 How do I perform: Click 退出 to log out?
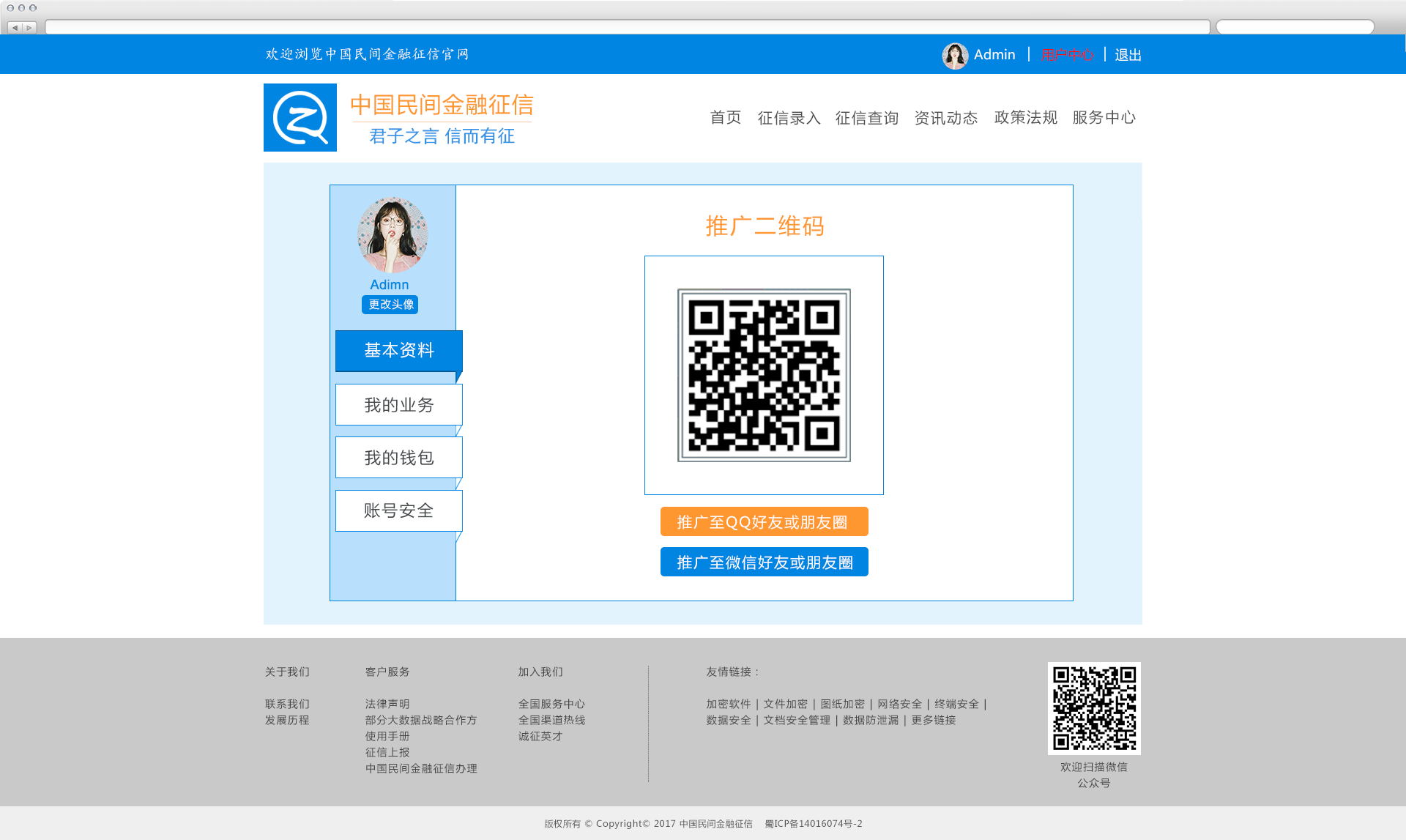pos(1128,55)
